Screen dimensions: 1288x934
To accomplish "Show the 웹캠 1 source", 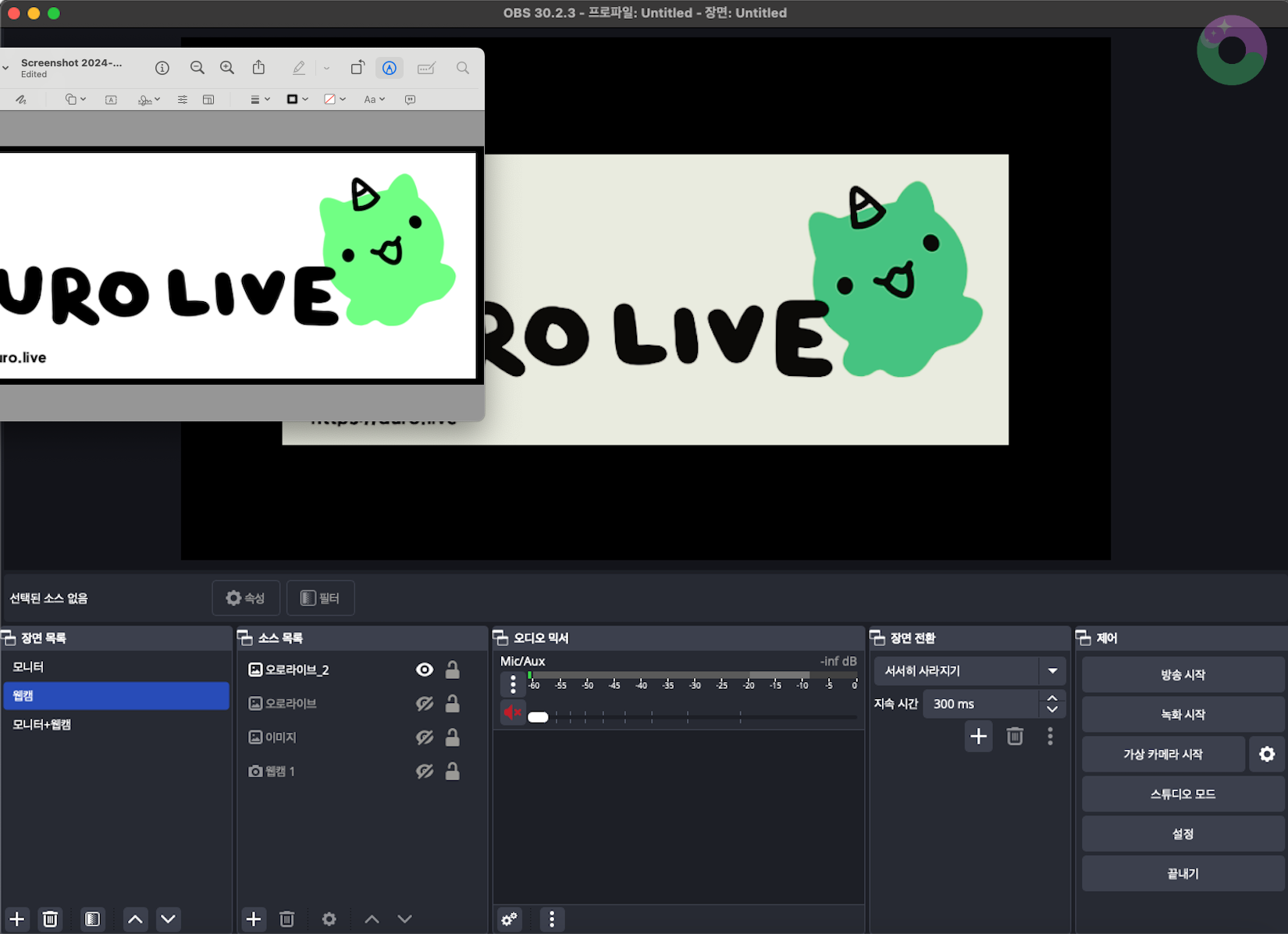I will [x=425, y=771].
